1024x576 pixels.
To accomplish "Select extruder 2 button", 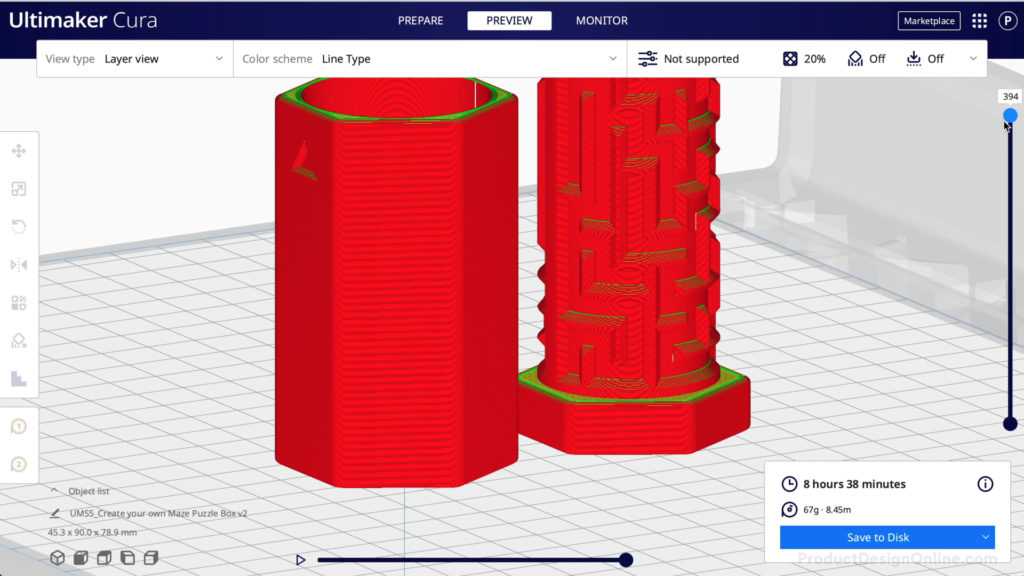I will (18, 464).
